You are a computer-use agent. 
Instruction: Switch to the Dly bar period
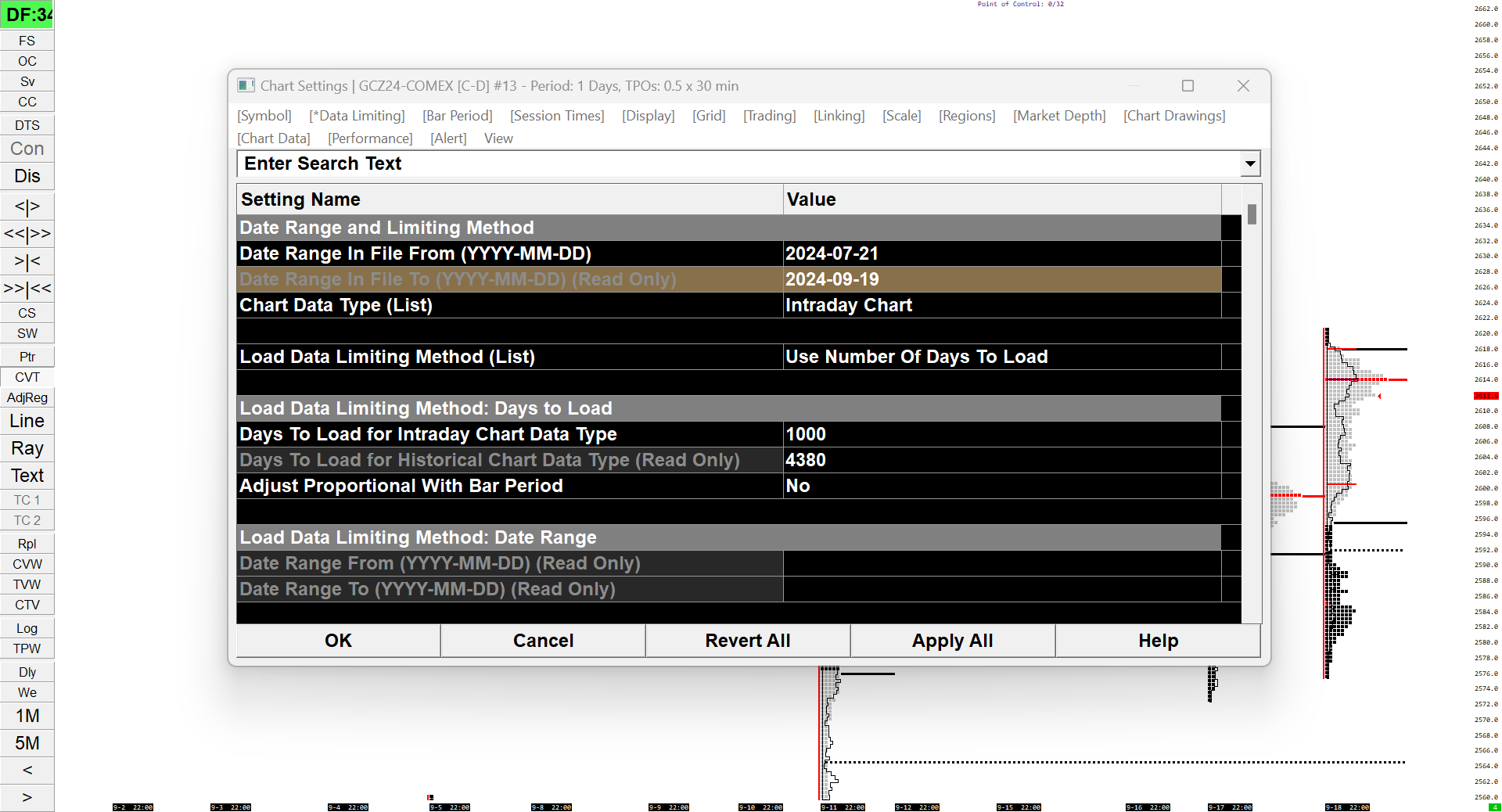click(x=27, y=672)
